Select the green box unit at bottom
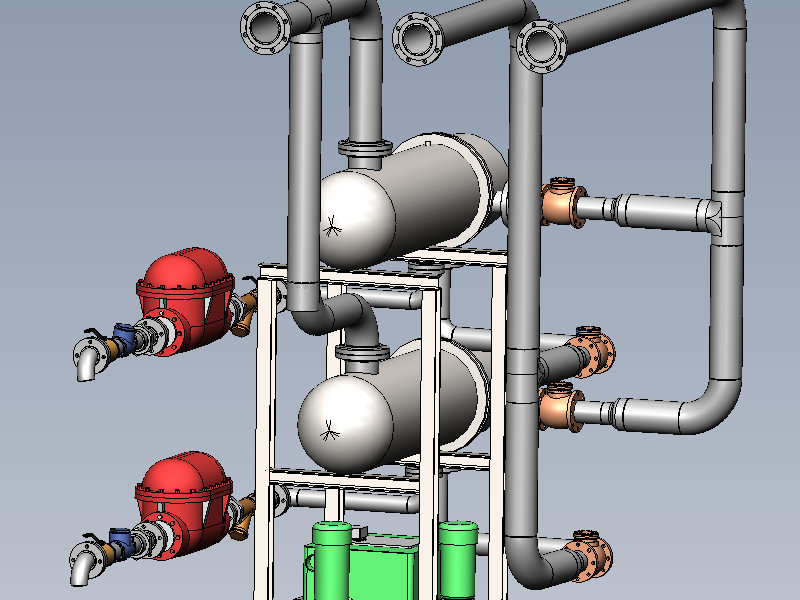 click(x=383, y=567)
